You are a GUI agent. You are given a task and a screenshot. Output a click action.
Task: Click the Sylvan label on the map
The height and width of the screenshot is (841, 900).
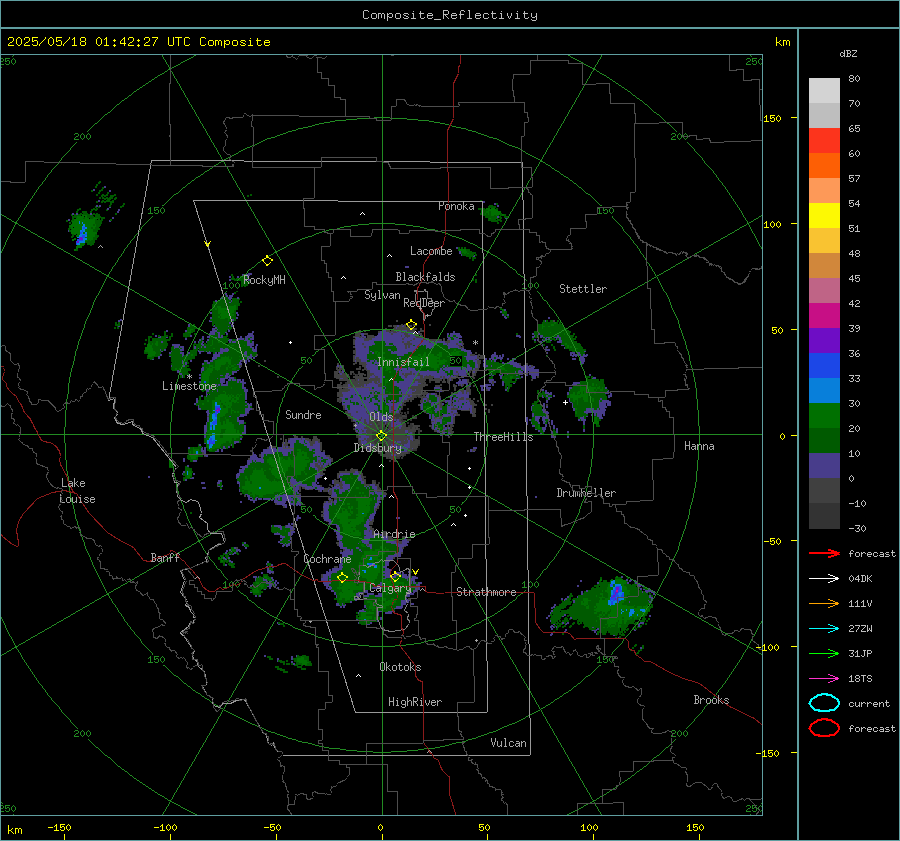[x=382, y=295]
